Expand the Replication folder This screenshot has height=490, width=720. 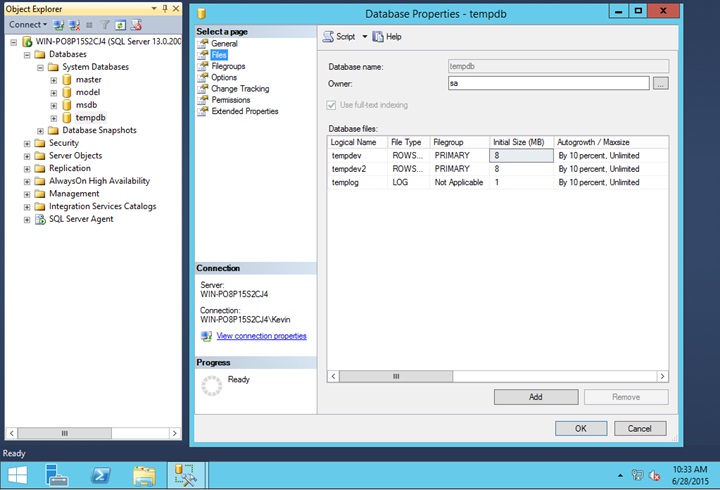[x=27, y=169]
